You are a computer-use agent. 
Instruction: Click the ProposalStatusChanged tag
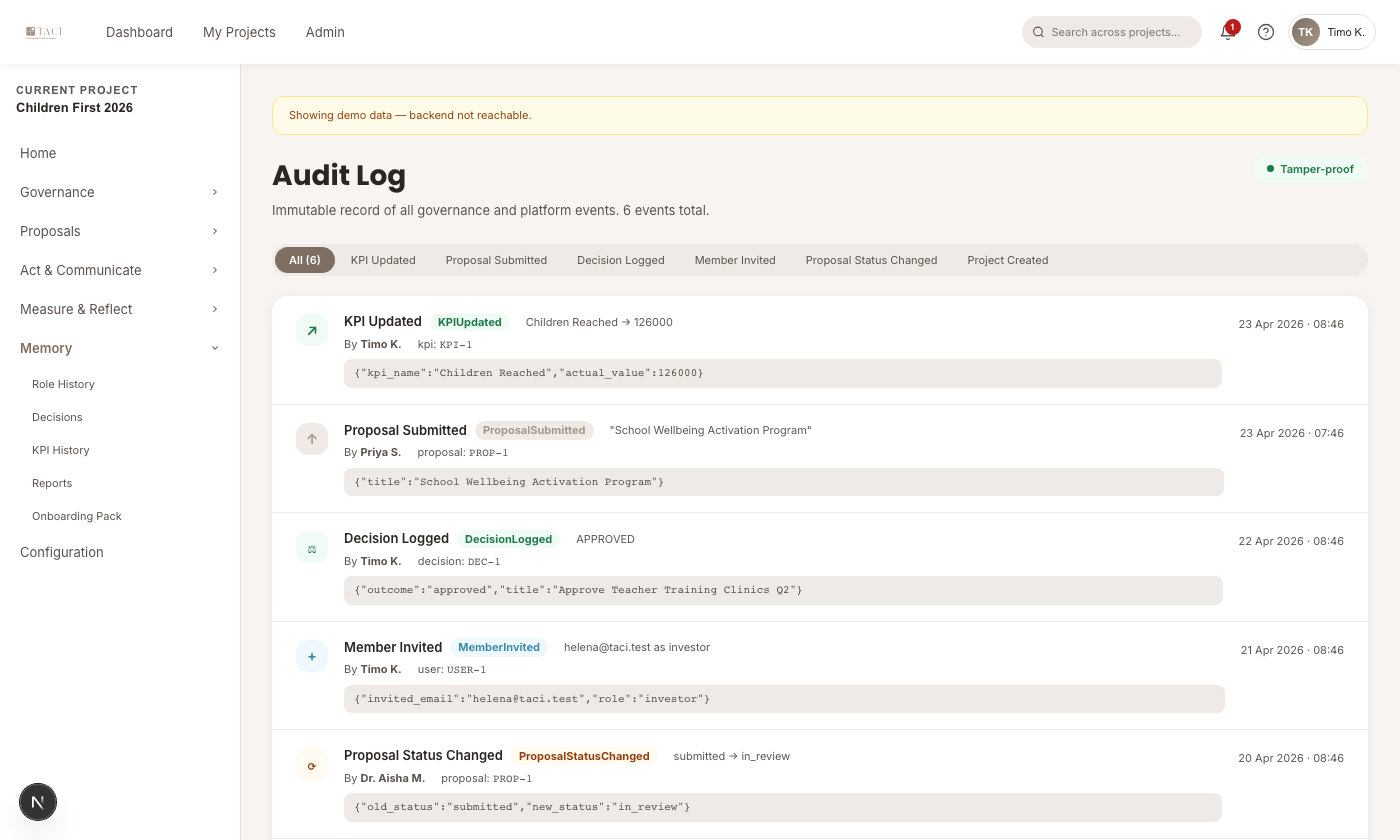pos(584,756)
